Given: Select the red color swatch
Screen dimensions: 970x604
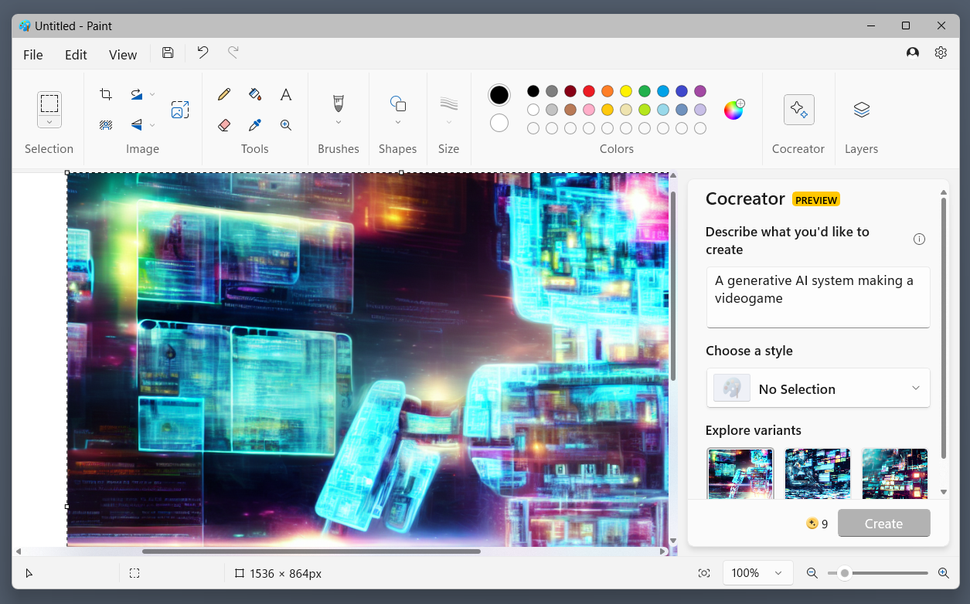Looking at the screenshot, I should tap(589, 90).
